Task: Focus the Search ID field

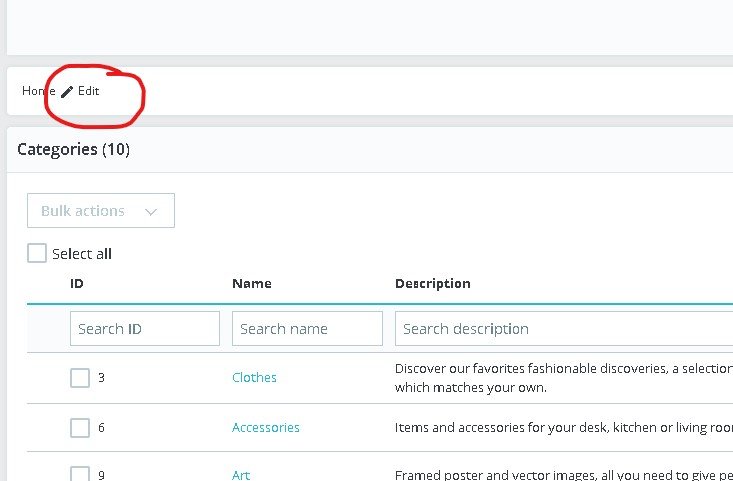Action: 144,329
